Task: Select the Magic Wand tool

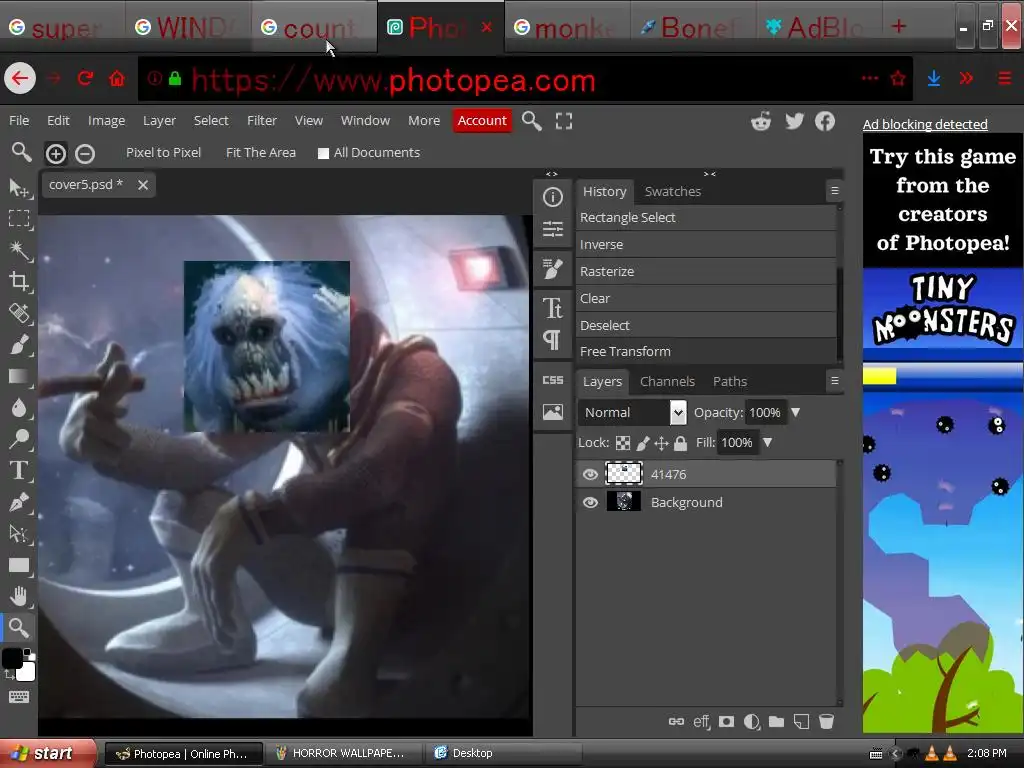Action: 19,250
